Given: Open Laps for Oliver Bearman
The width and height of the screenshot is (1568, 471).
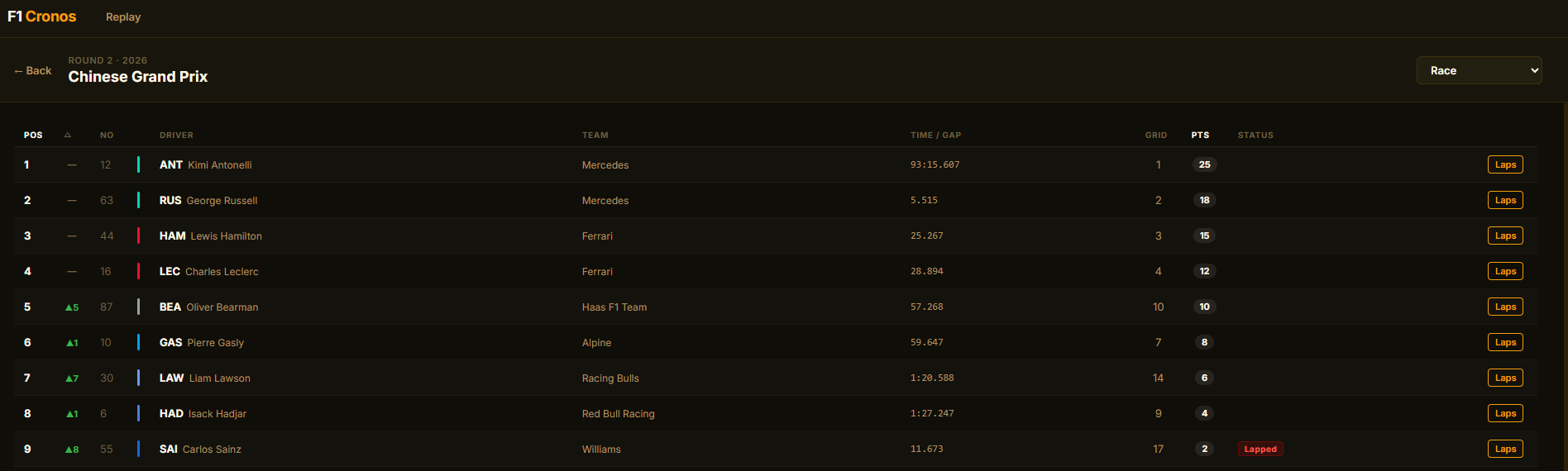Looking at the screenshot, I should tap(1505, 307).
